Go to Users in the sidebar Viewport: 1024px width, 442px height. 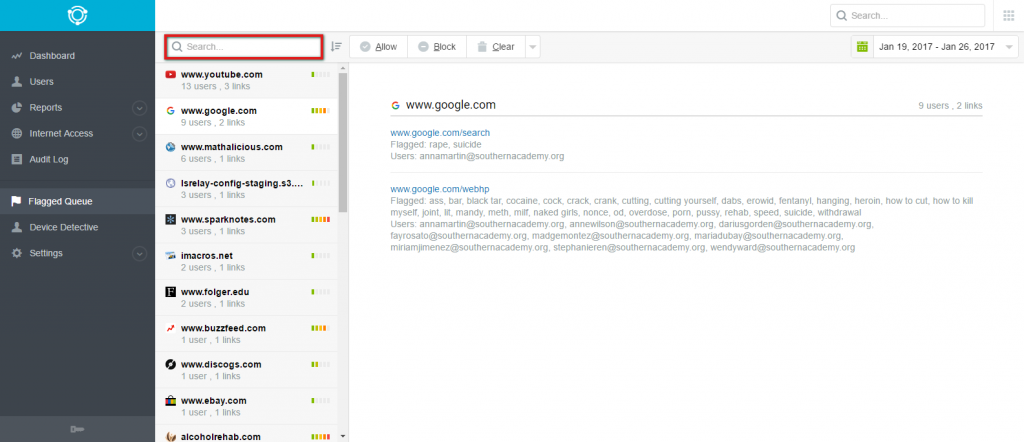(41, 82)
